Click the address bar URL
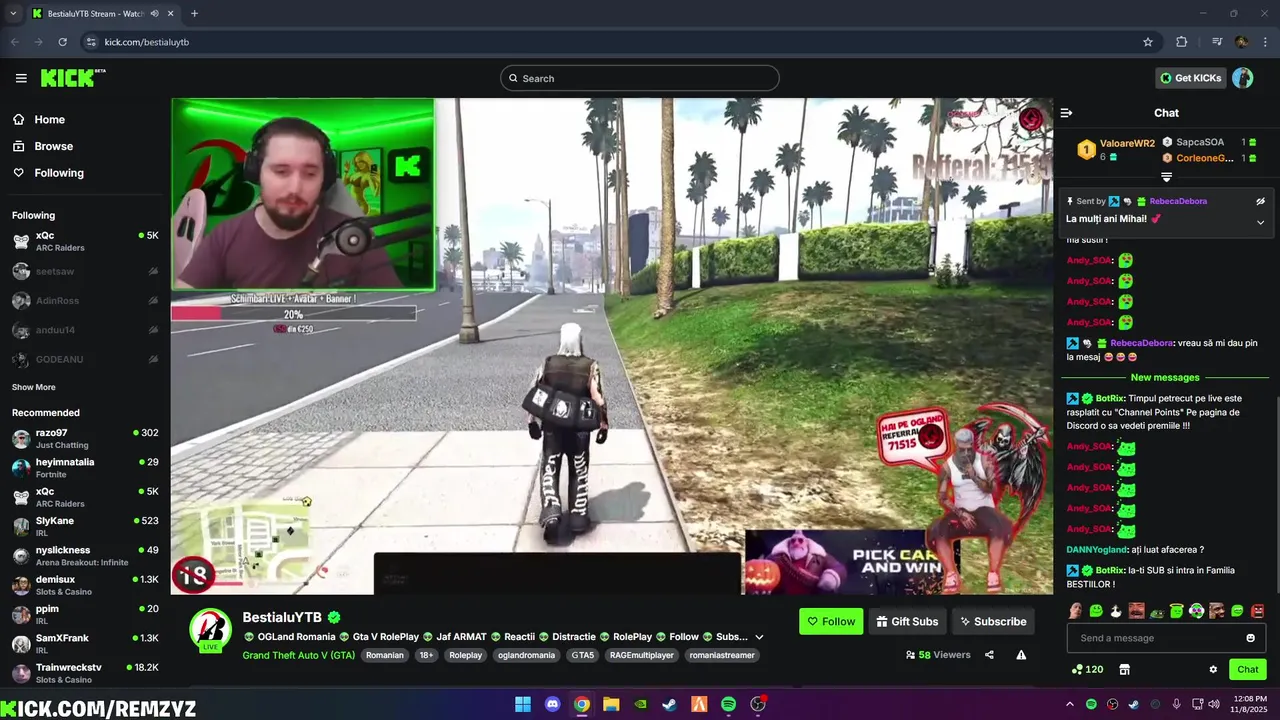1280x720 pixels. coord(147,42)
